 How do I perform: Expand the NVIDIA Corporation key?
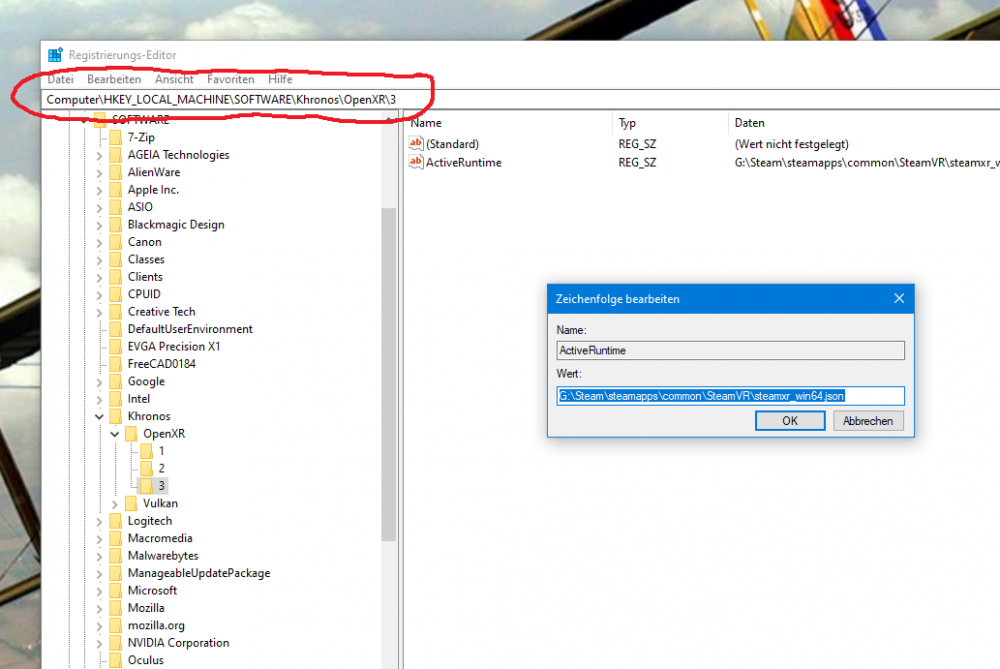coord(99,643)
